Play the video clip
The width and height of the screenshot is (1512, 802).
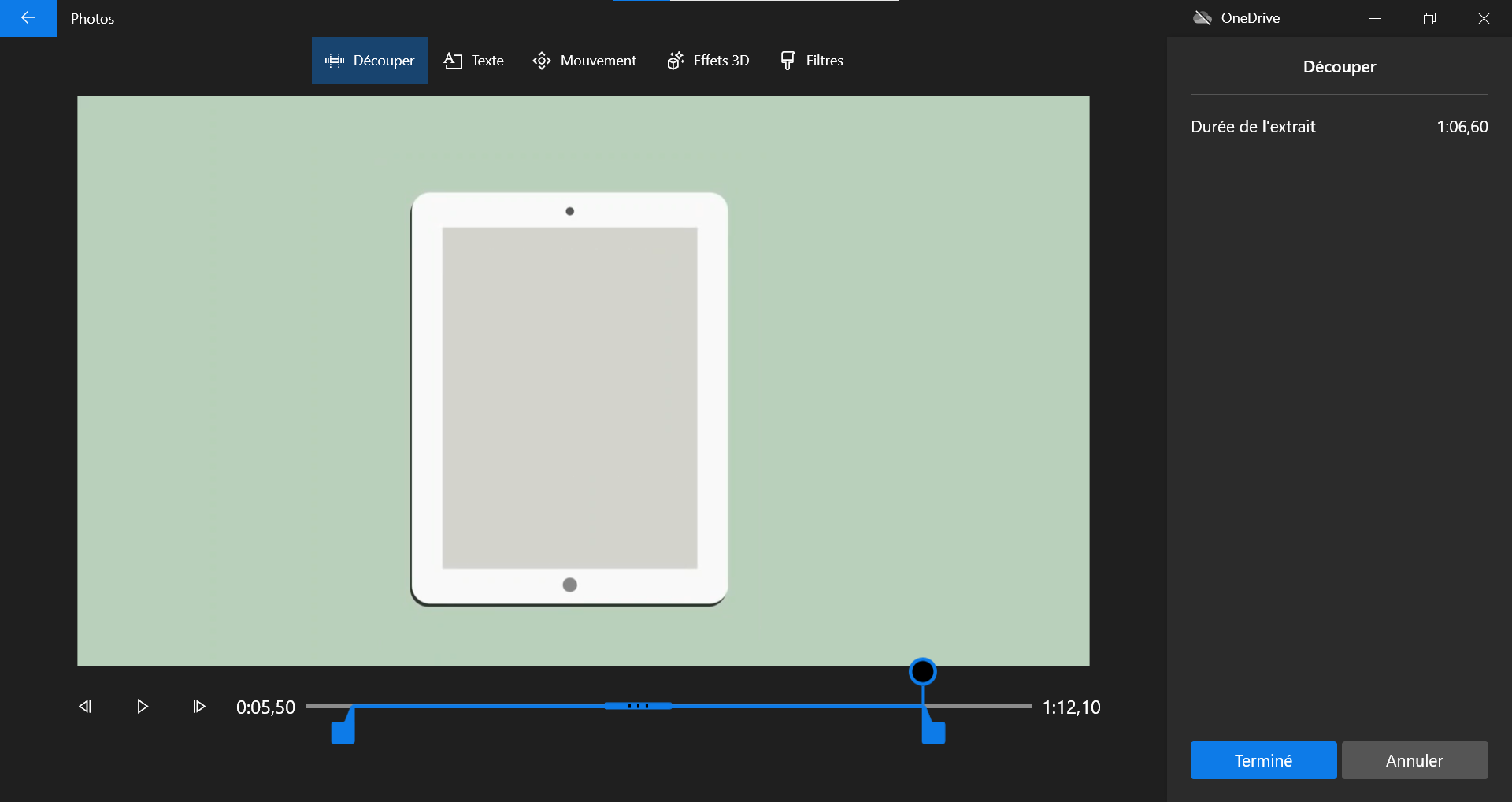(142, 707)
